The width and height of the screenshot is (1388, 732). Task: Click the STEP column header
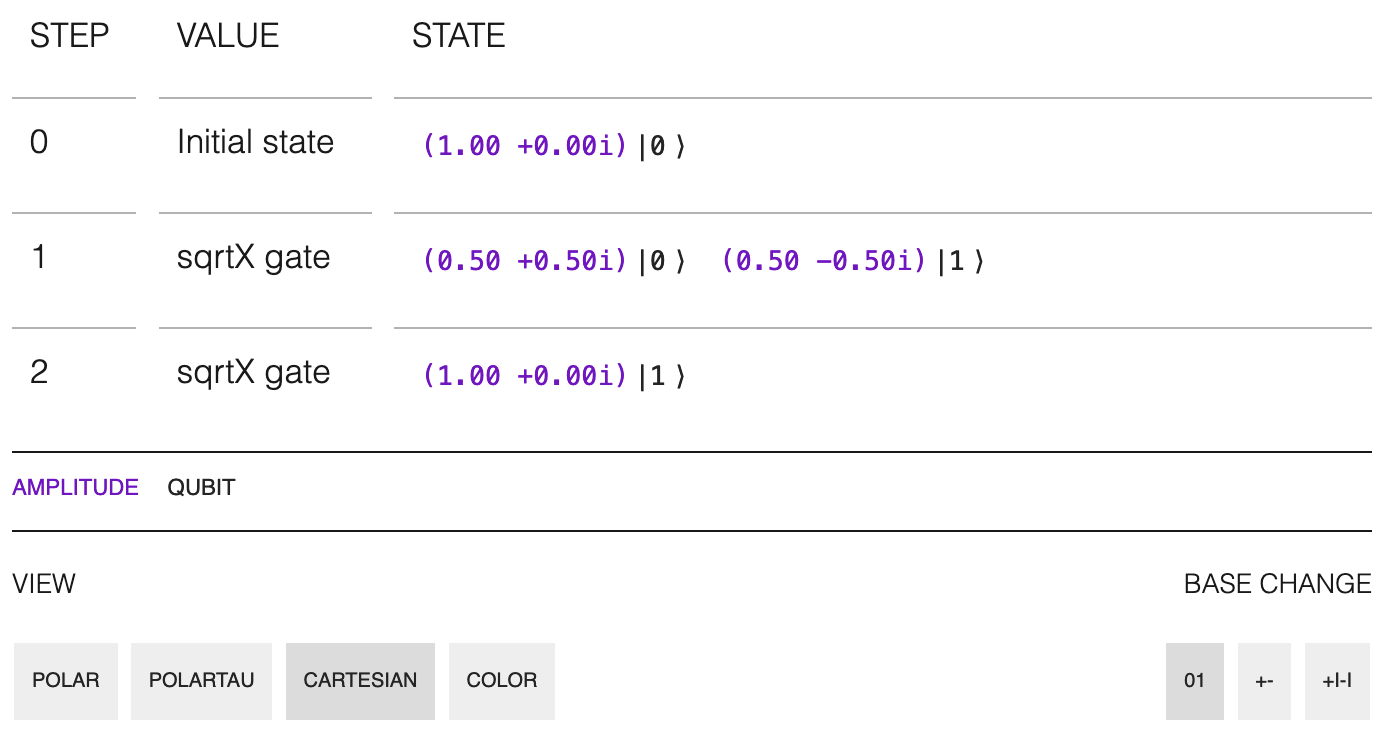point(69,36)
